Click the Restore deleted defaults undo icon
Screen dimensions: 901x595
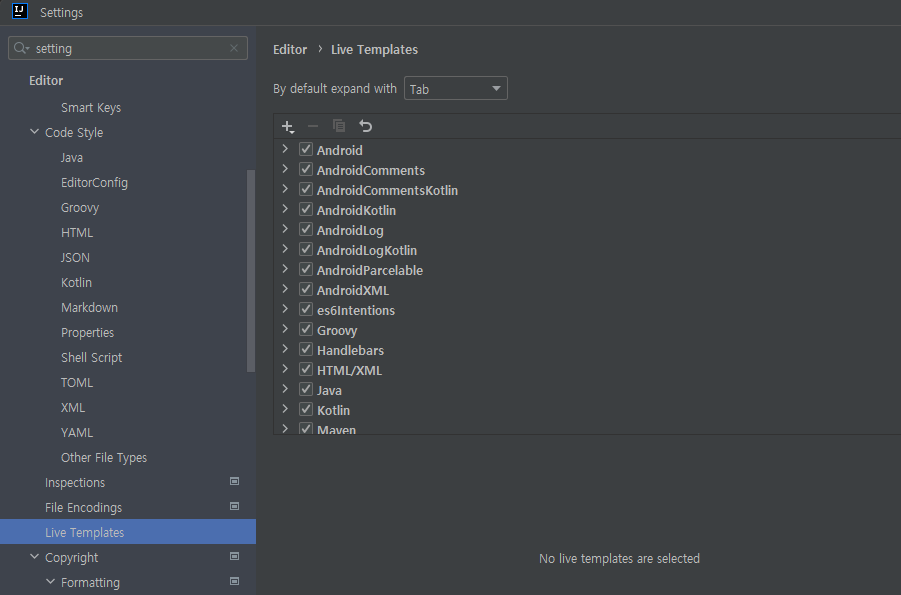tap(365, 126)
